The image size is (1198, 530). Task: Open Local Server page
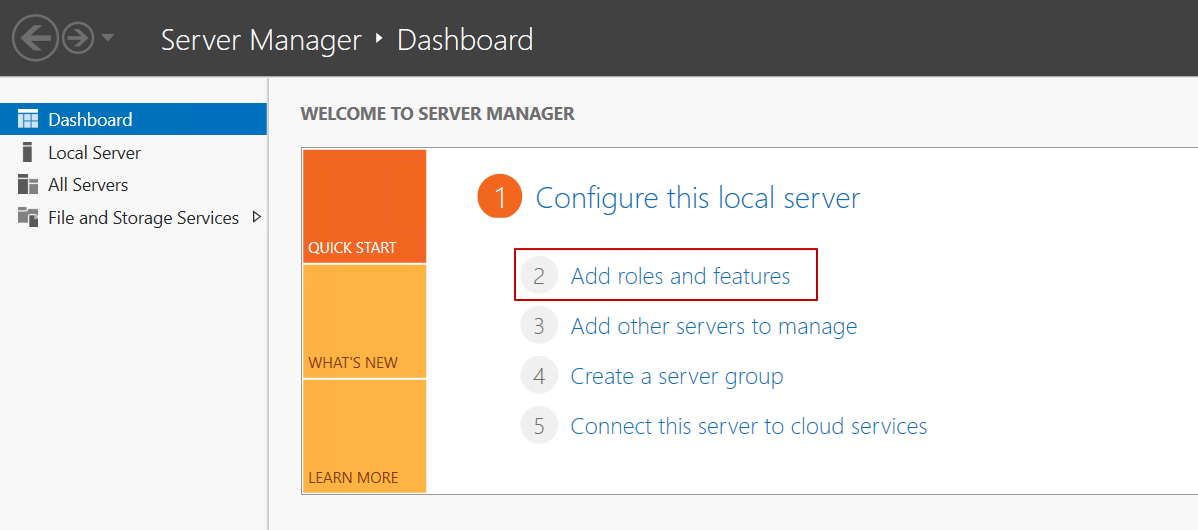click(94, 153)
